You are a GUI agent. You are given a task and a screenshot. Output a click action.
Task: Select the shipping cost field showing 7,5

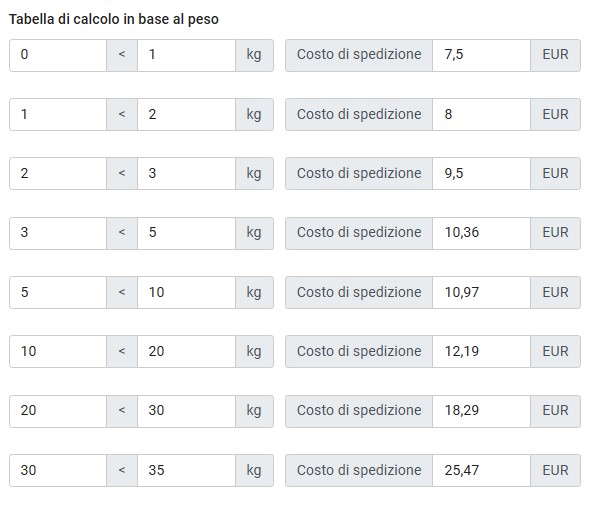tap(481, 55)
